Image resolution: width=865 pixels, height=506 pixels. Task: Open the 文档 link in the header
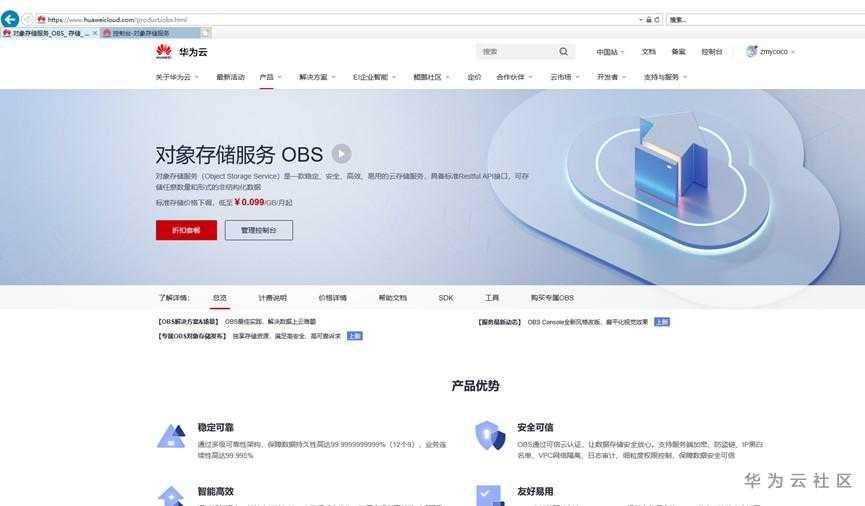click(649, 52)
